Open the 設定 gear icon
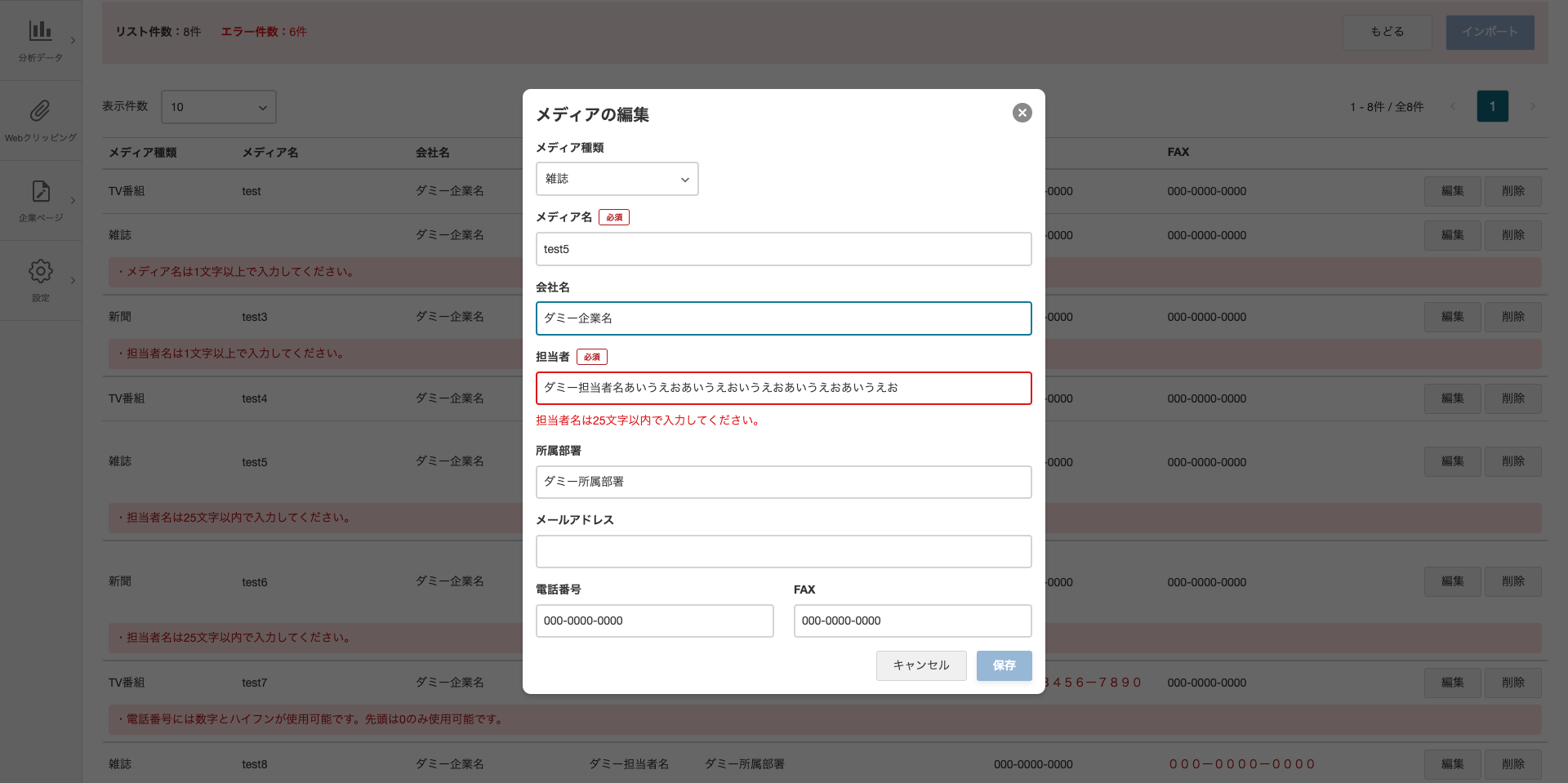 [x=40, y=271]
